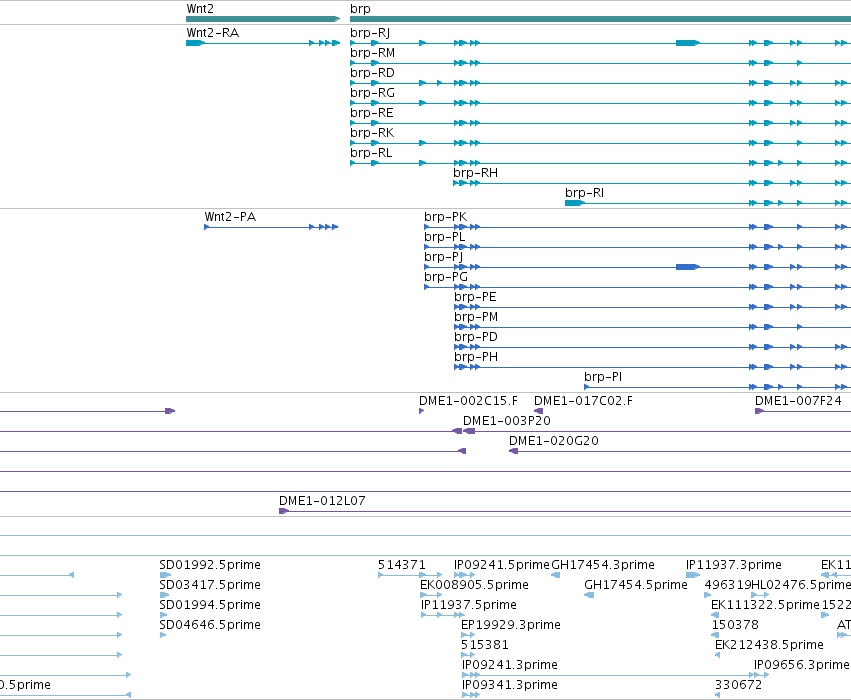Screen dimensions: 851x700
Task: Click the 514371 feature label
Action: [x=402, y=565]
